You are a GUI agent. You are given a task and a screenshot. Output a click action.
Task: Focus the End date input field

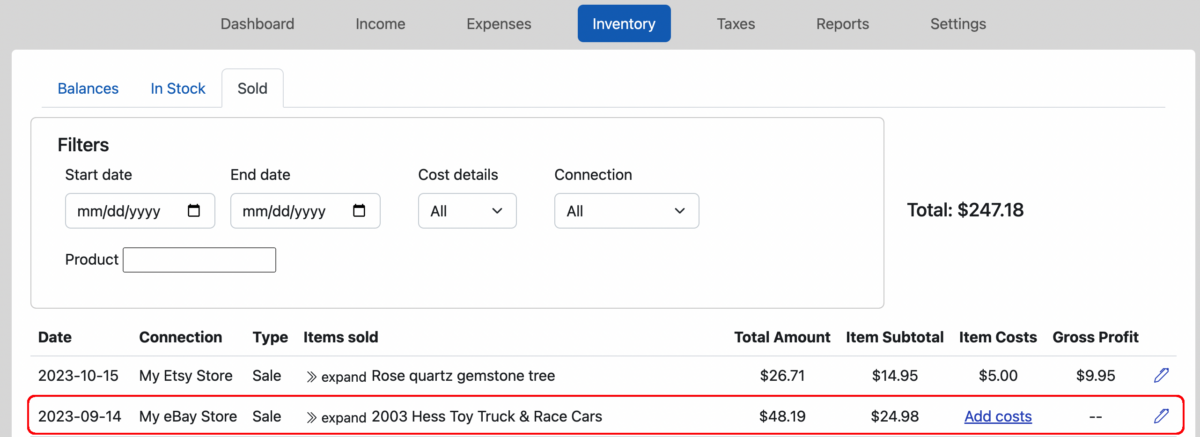pyautogui.click(x=305, y=211)
